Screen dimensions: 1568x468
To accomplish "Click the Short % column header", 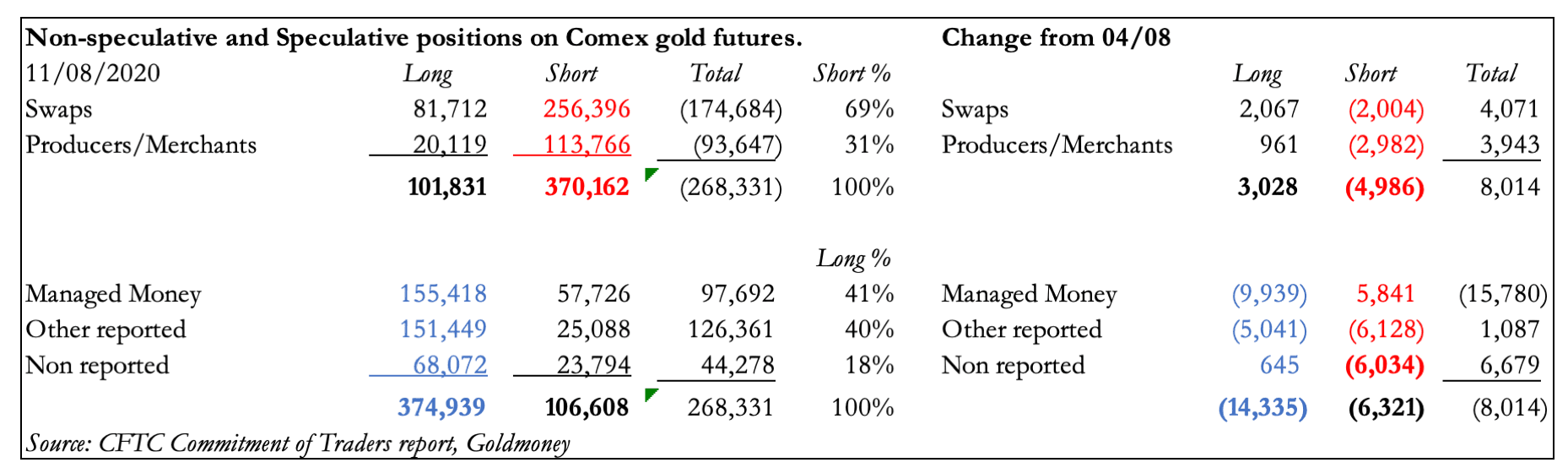I will click(852, 73).
